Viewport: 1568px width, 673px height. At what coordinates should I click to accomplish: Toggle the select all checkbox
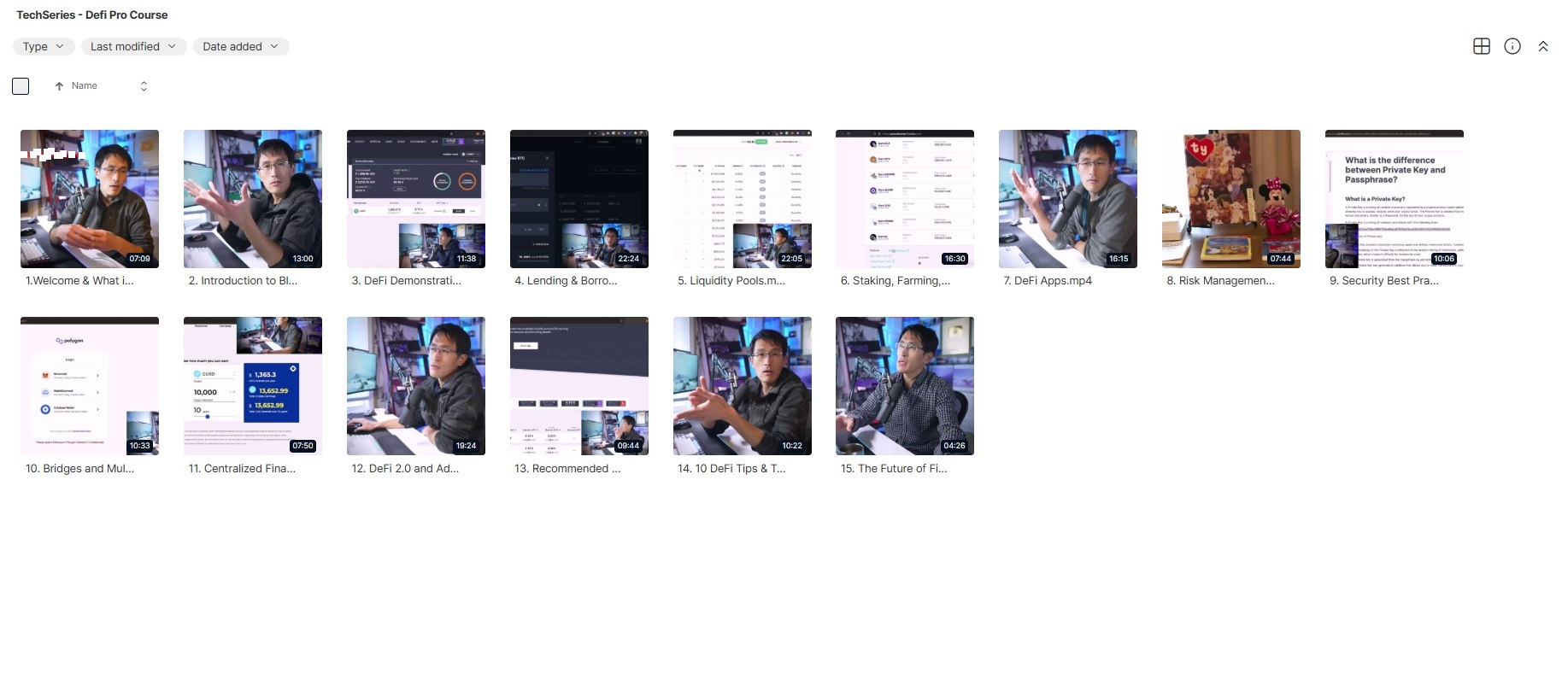[x=21, y=86]
